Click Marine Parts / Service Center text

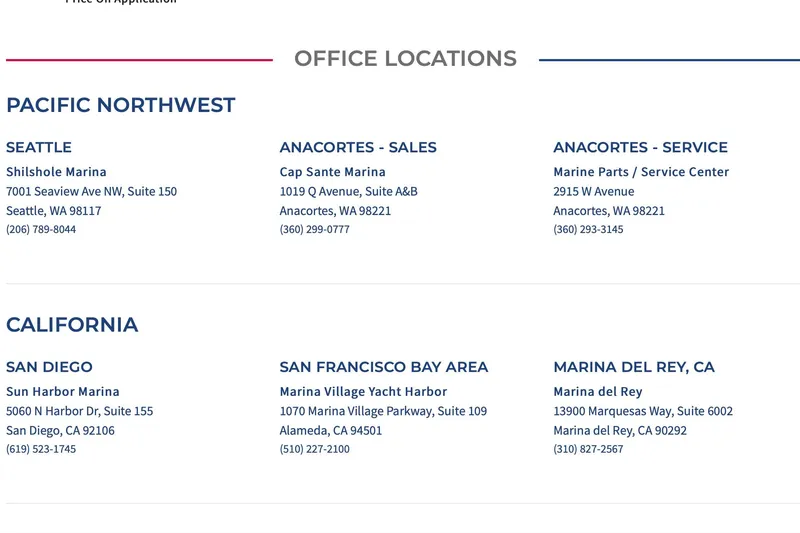pos(641,172)
